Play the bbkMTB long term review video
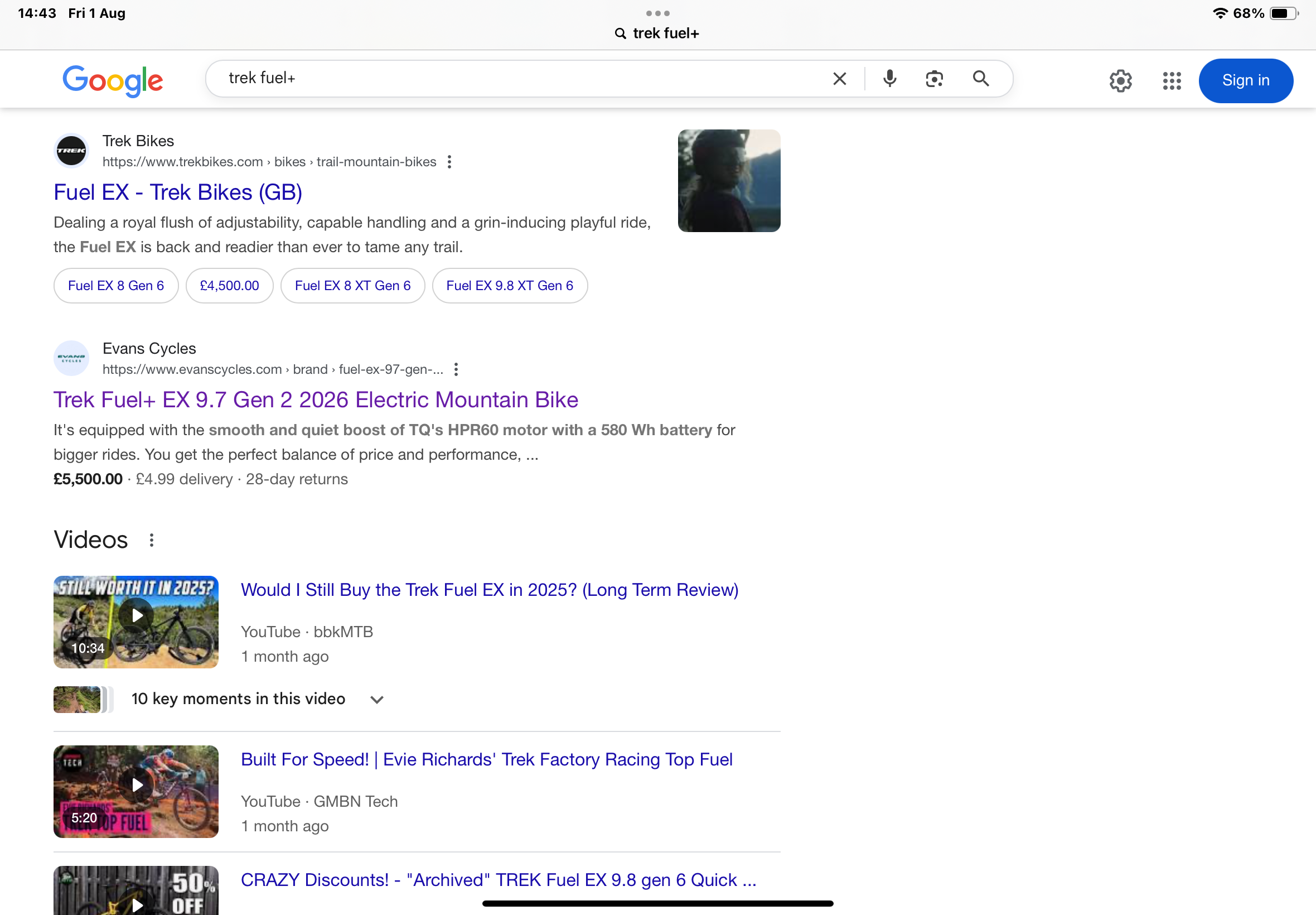The width and height of the screenshot is (1316, 915). coord(136,622)
